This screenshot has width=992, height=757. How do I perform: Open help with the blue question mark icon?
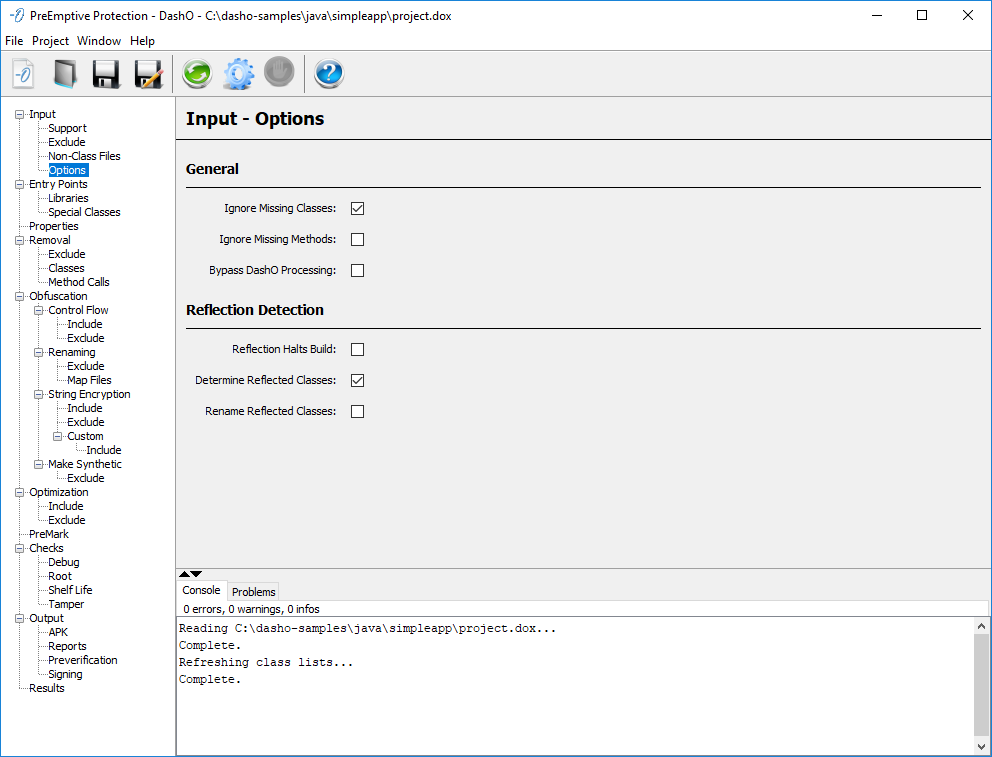pos(329,73)
